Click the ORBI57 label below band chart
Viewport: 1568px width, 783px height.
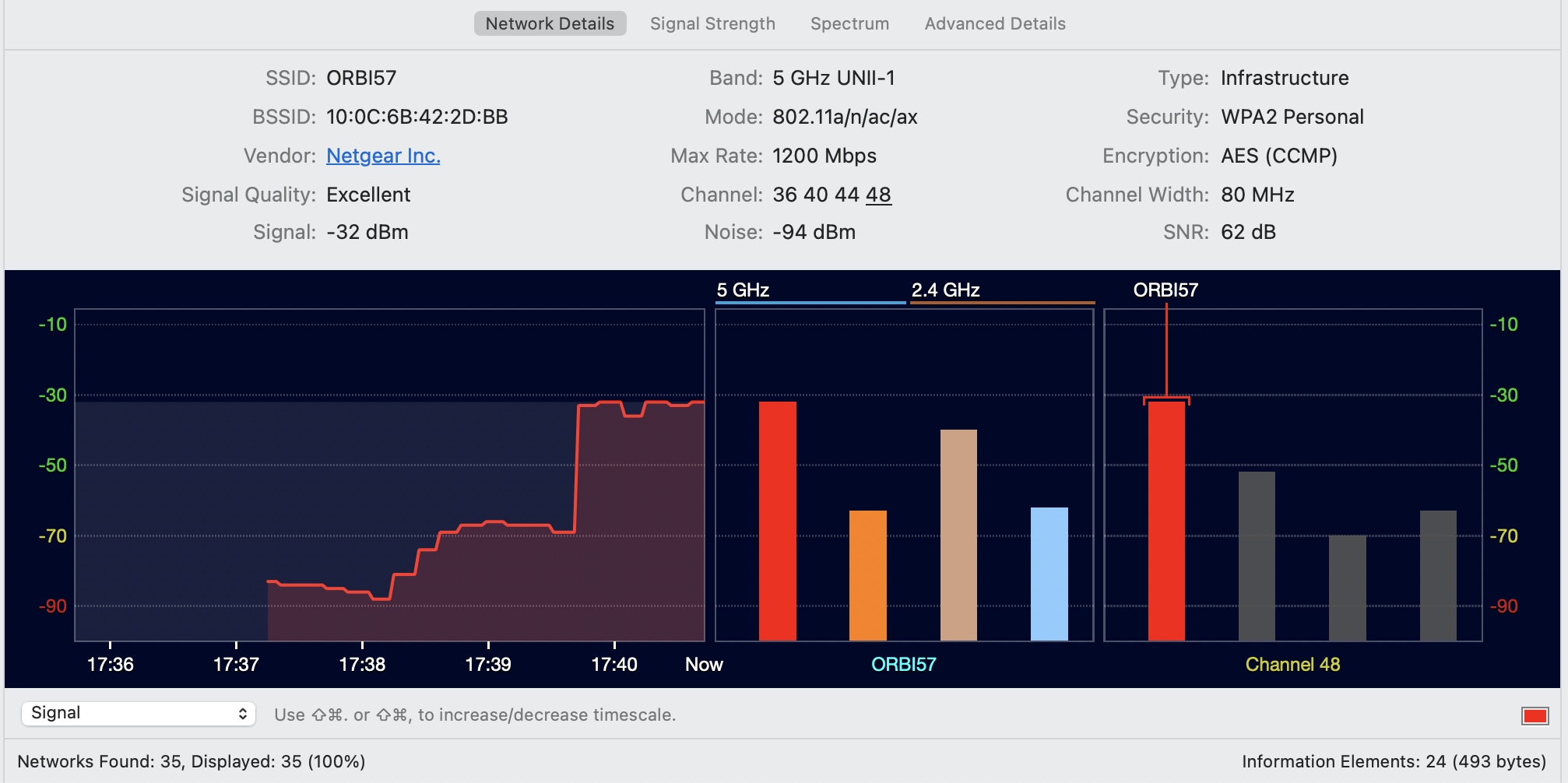[x=903, y=664]
